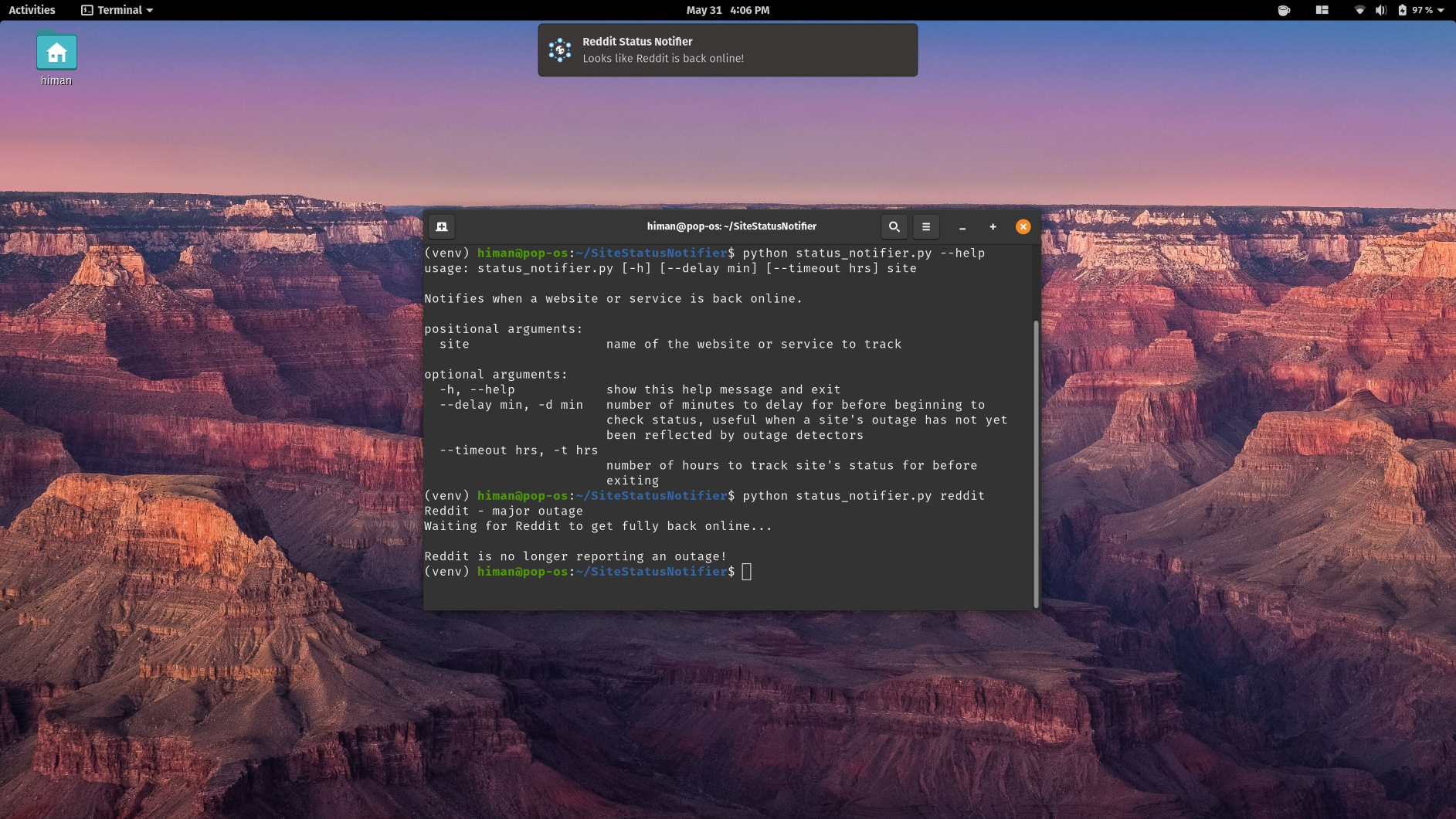Click the volume speaker icon
This screenshot has height=819, width=1456.
[x=1380, y=10]
